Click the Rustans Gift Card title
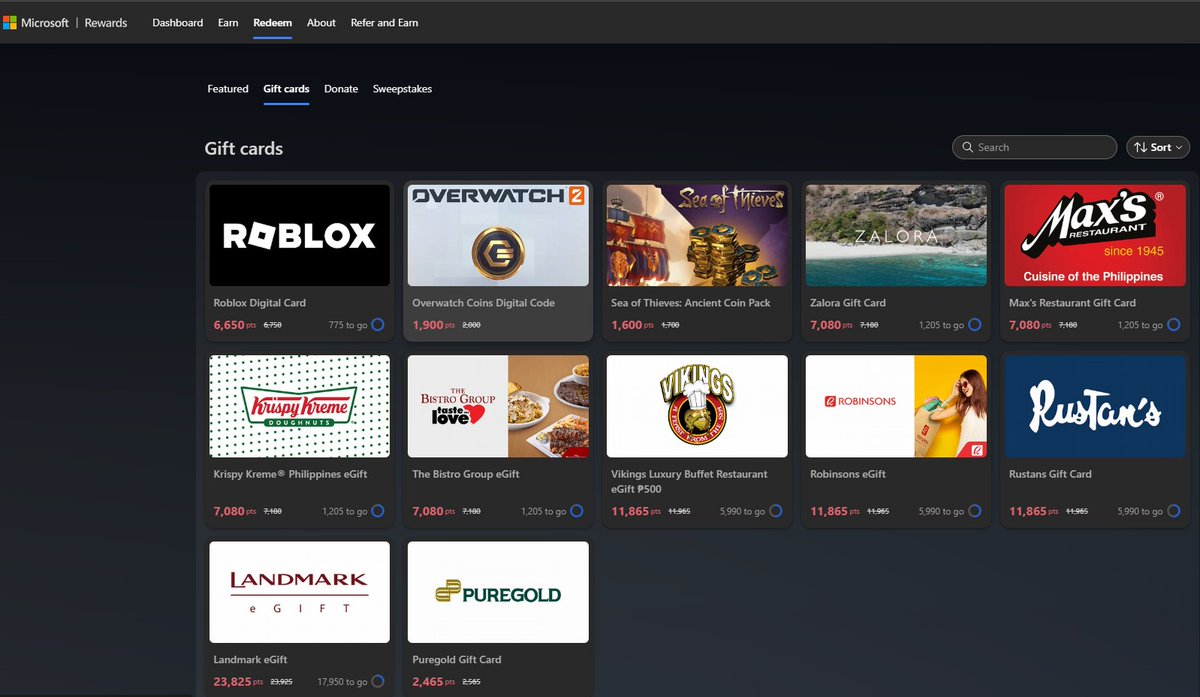Image resolution: width=1200 pixels, height=697 pixels. 1050,474
